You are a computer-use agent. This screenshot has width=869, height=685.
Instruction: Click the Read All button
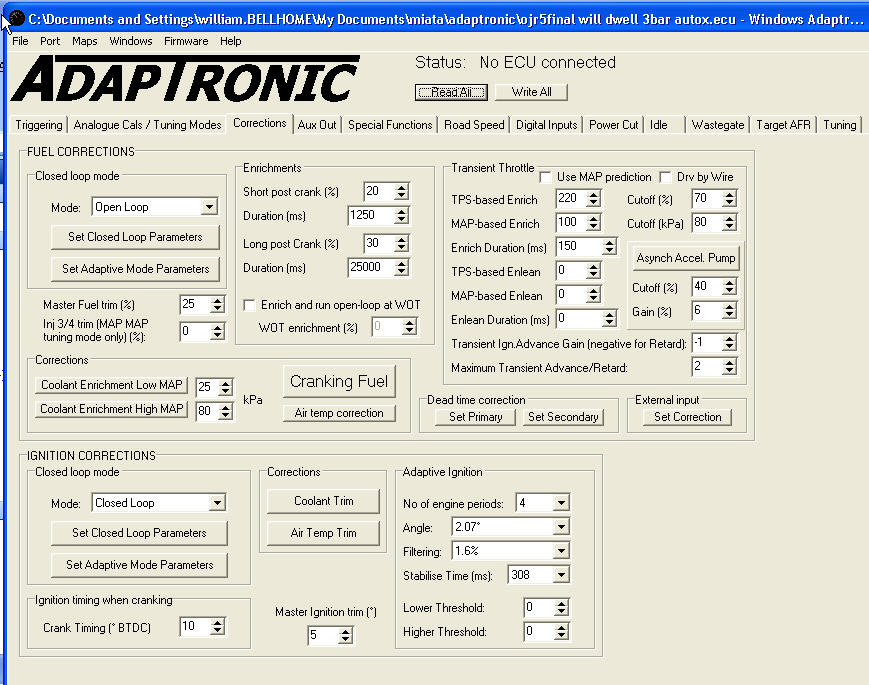(x=451, y=92)
